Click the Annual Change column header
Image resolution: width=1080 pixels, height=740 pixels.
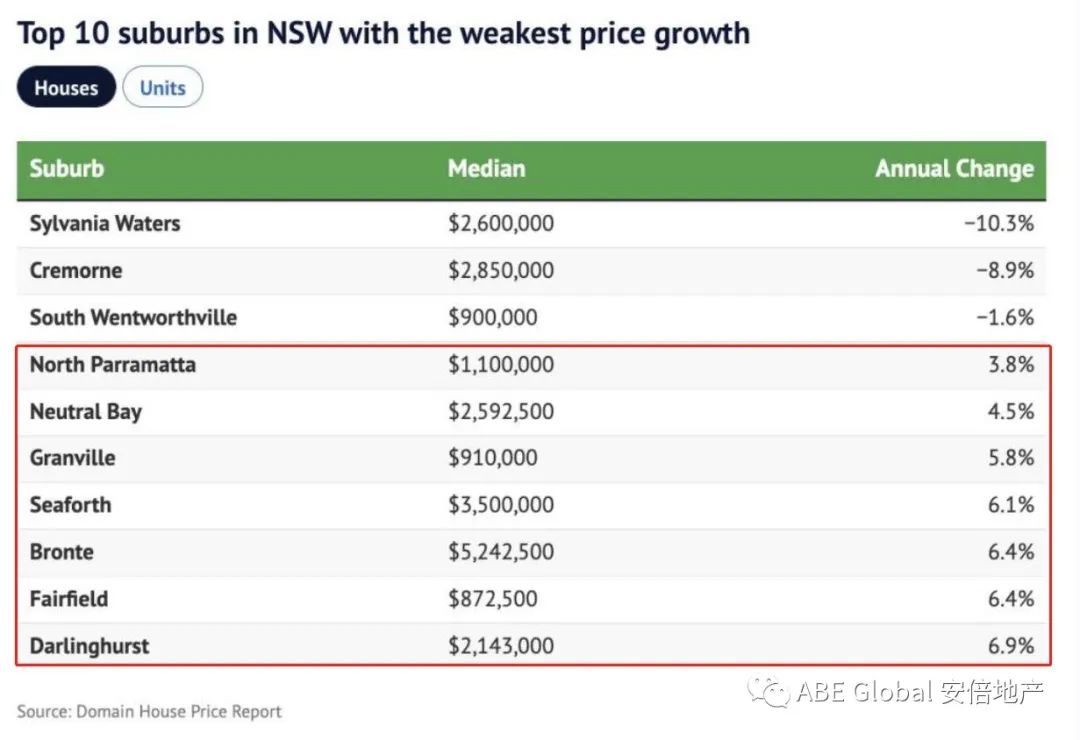click(x=954, y=169)
